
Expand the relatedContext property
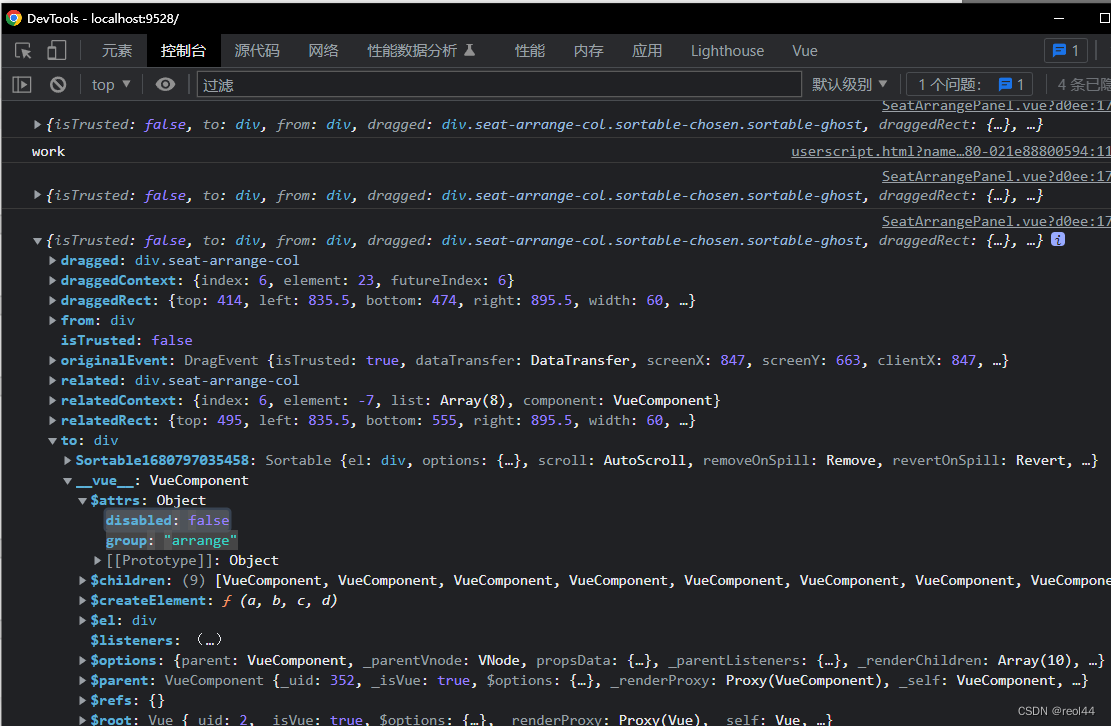52,400
